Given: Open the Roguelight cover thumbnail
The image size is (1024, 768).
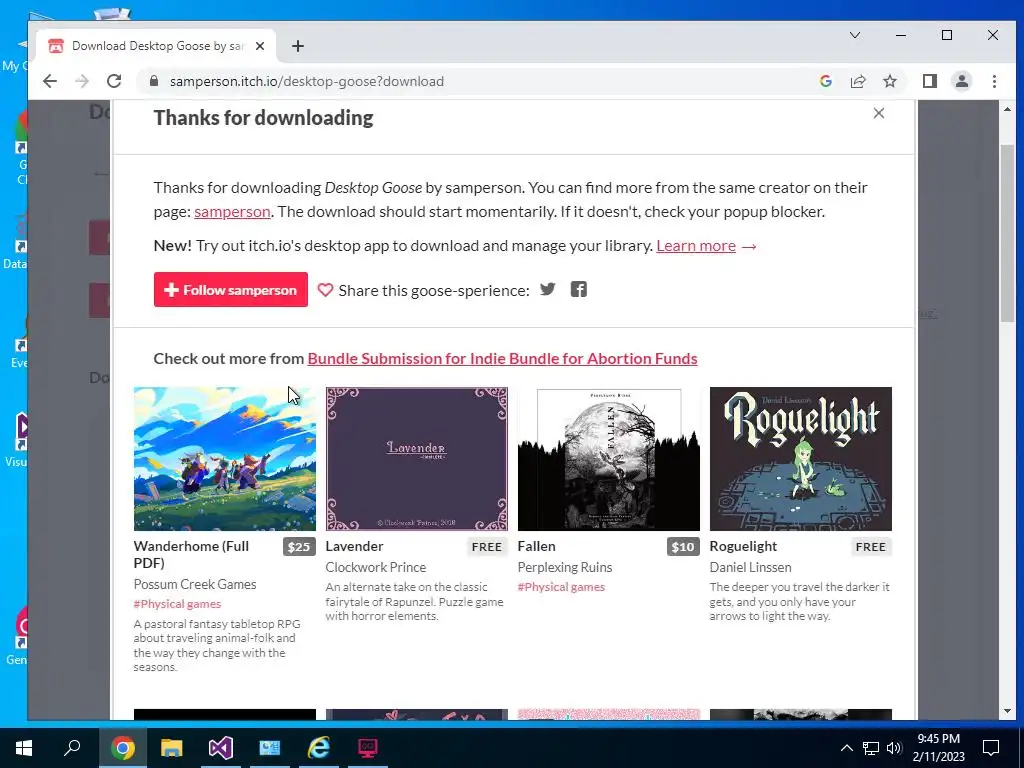Looking at the screenshot, I should coord(801,458).
